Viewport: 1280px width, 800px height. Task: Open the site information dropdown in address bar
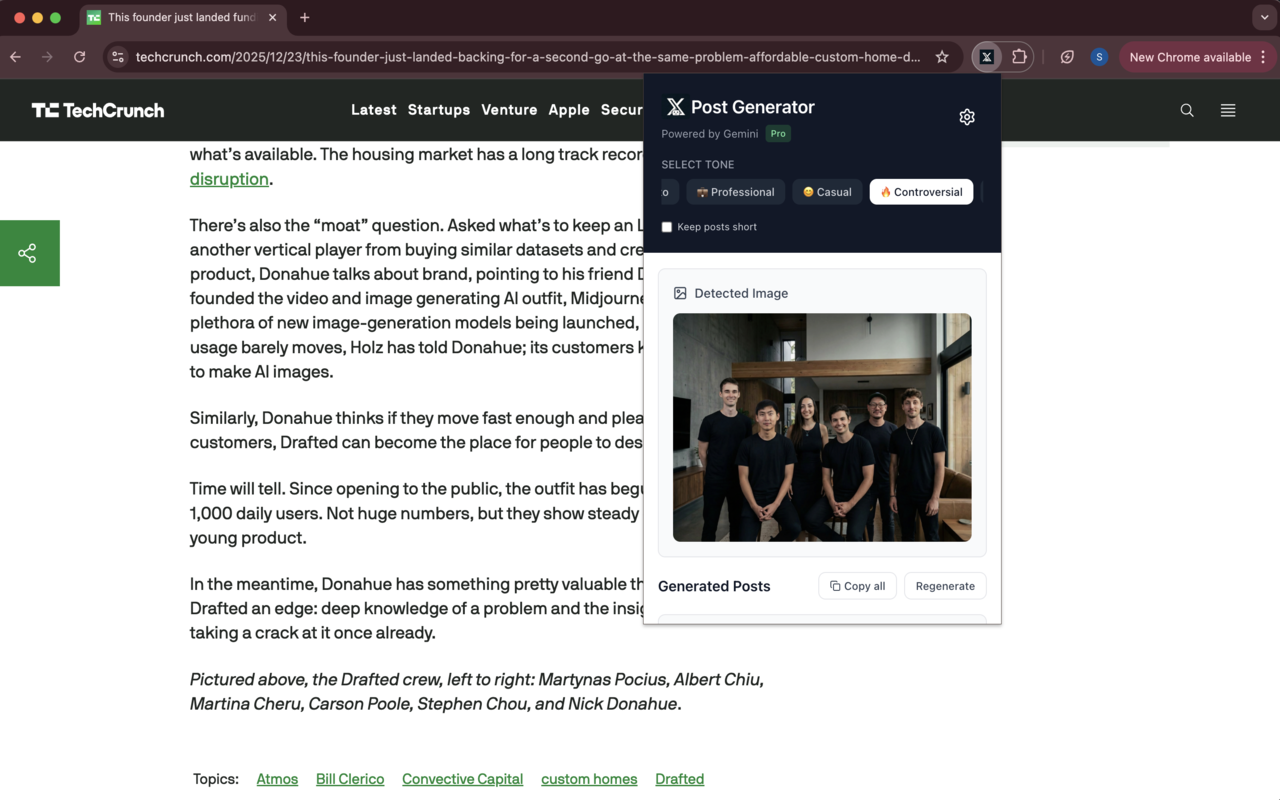117,57
